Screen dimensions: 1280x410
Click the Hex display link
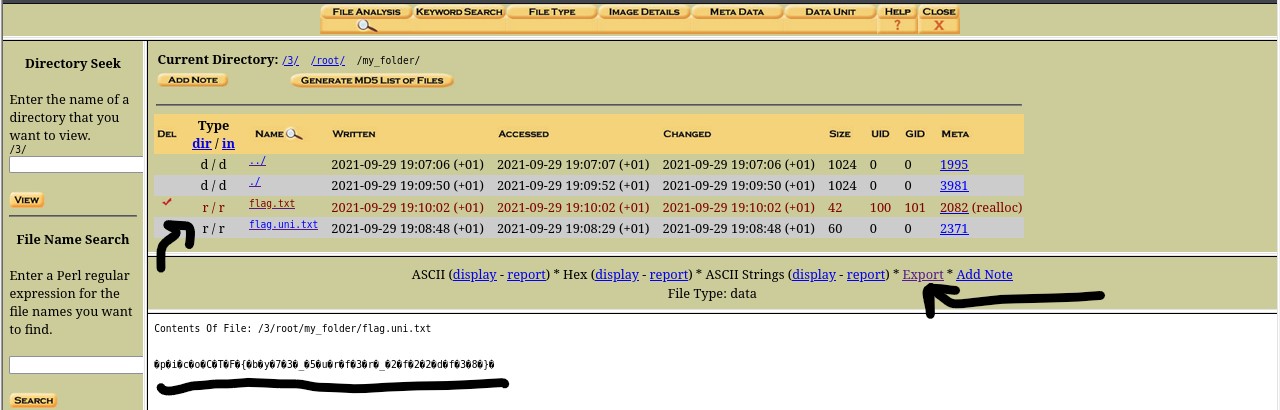click(x=617, y=275)
